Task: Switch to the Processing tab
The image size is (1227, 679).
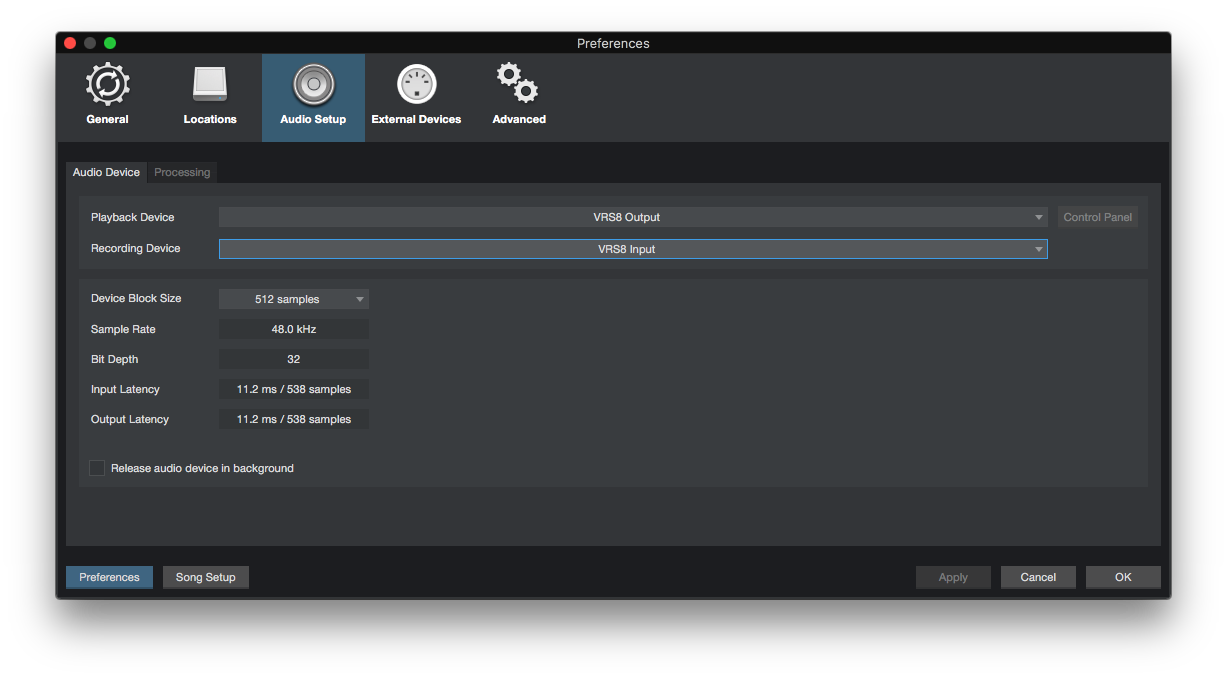Action: tap(182, 172)
